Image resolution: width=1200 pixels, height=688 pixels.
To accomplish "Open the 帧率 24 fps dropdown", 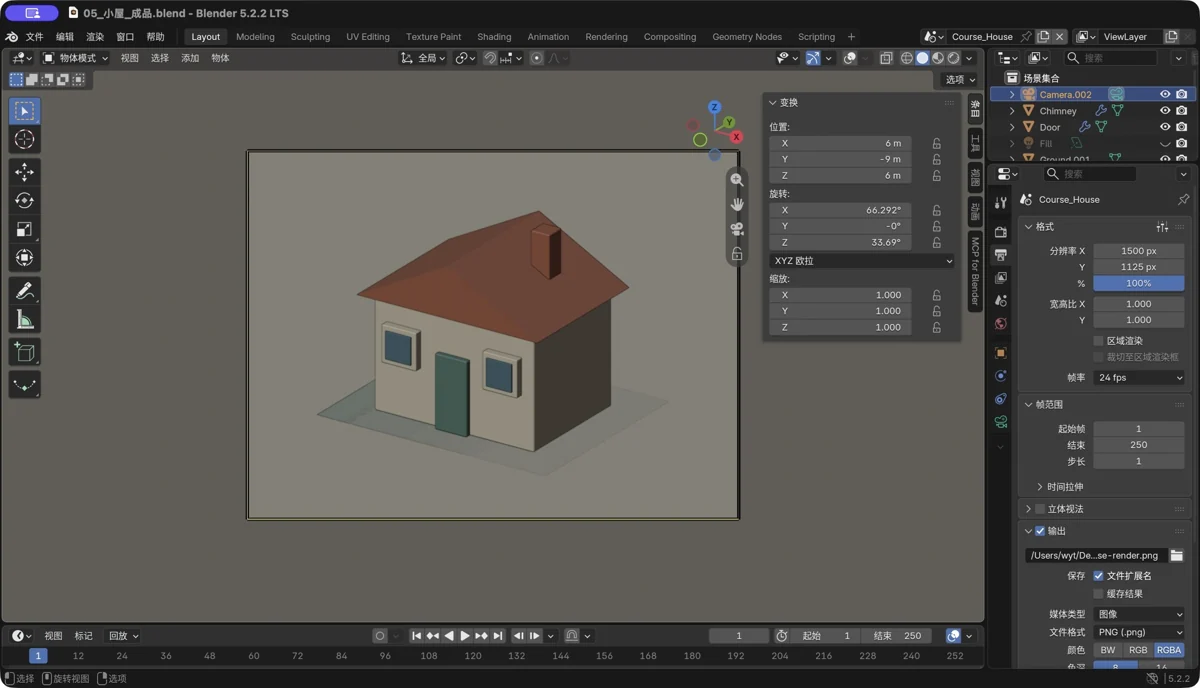I will point(1139,378).
